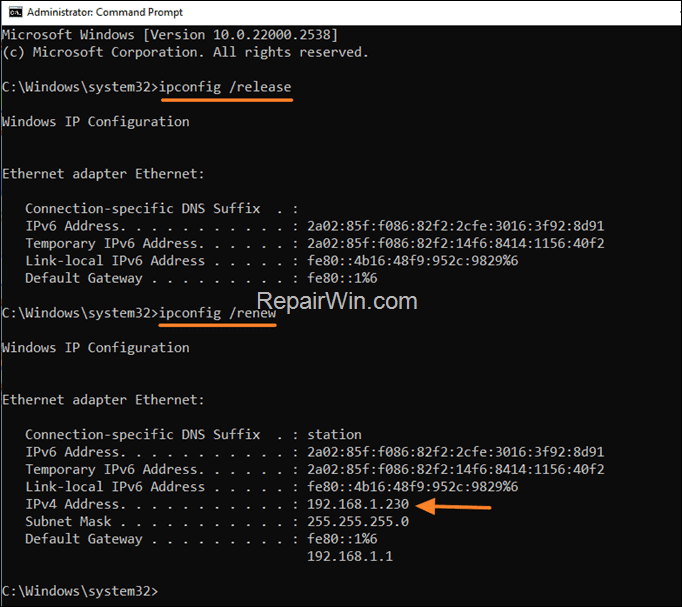Click the link-local fe80::4b16 value in release output
The image size is (682, 607).
(x=412, y=261)
